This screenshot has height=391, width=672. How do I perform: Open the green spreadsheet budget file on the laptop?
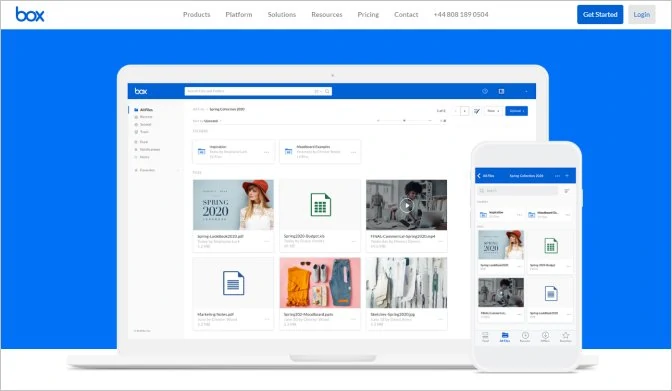(x=321, y=205)
